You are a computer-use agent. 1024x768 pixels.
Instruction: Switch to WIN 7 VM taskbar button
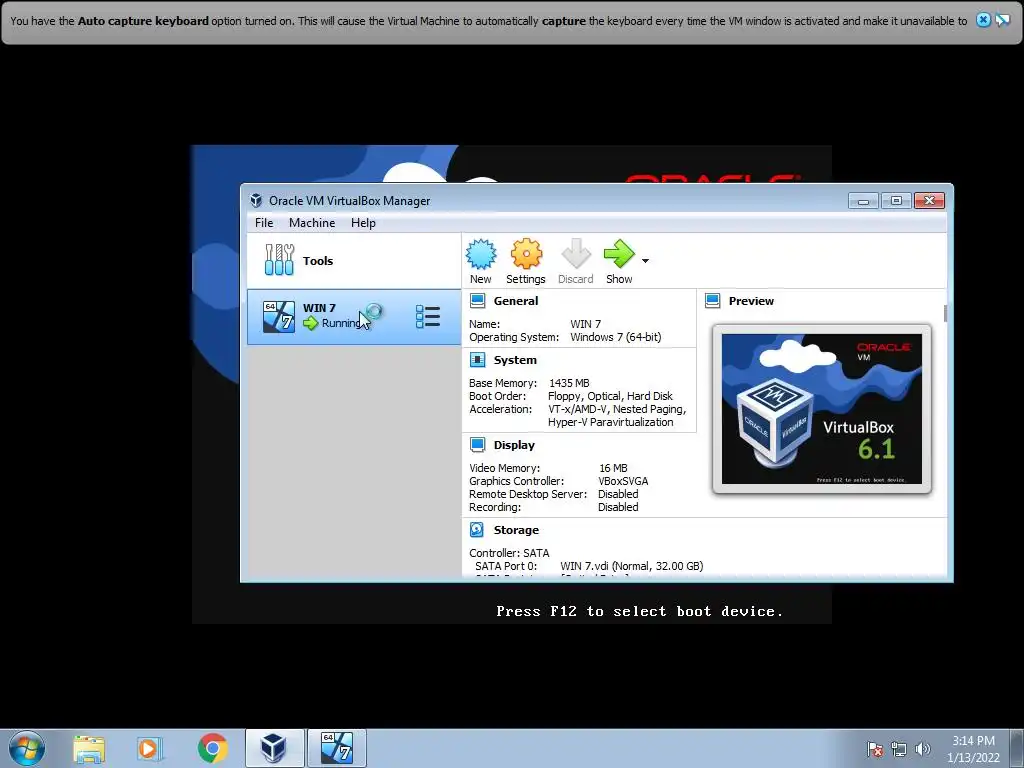337,748
